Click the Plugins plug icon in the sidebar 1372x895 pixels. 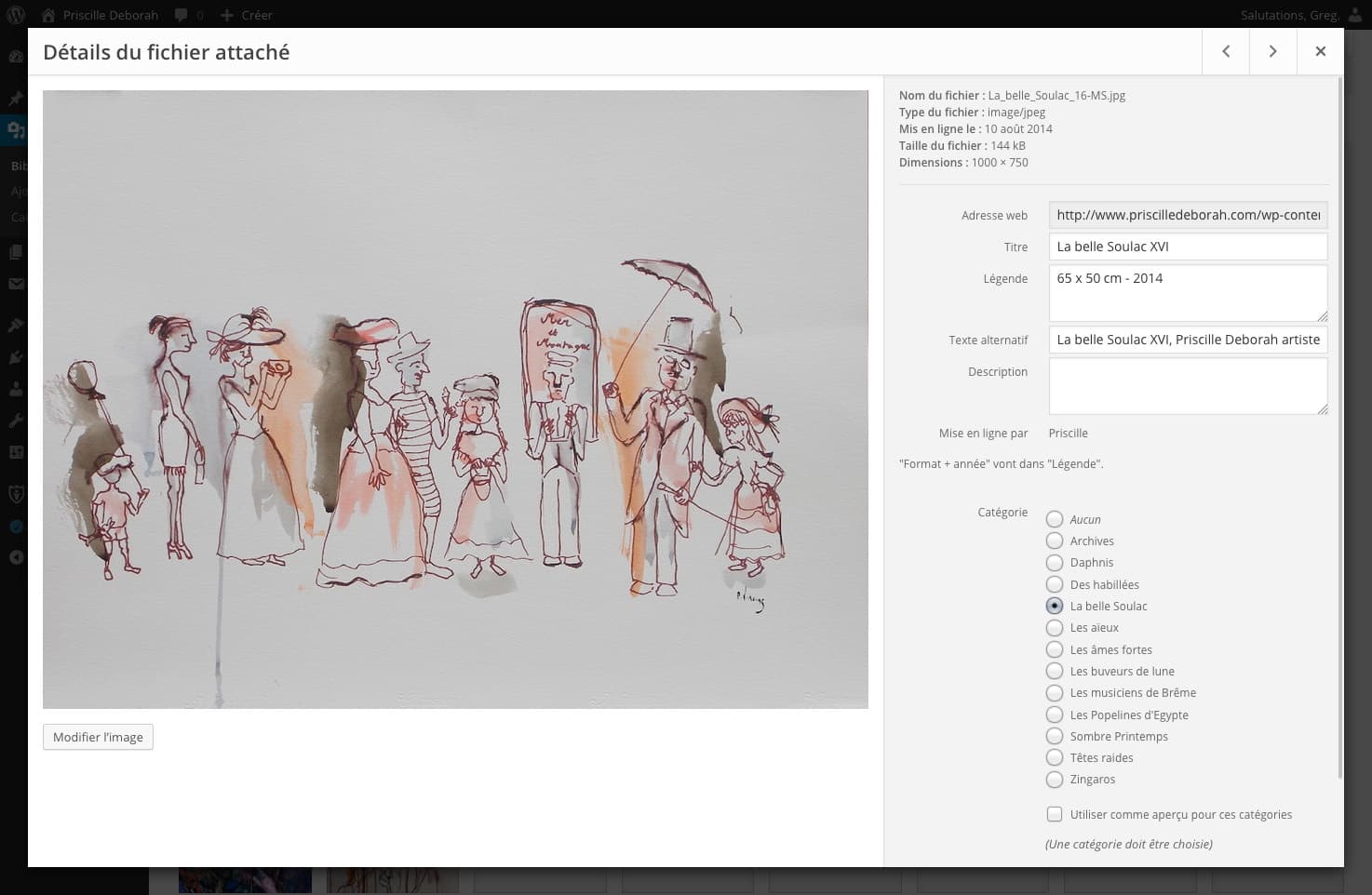(x=16, y=357)
